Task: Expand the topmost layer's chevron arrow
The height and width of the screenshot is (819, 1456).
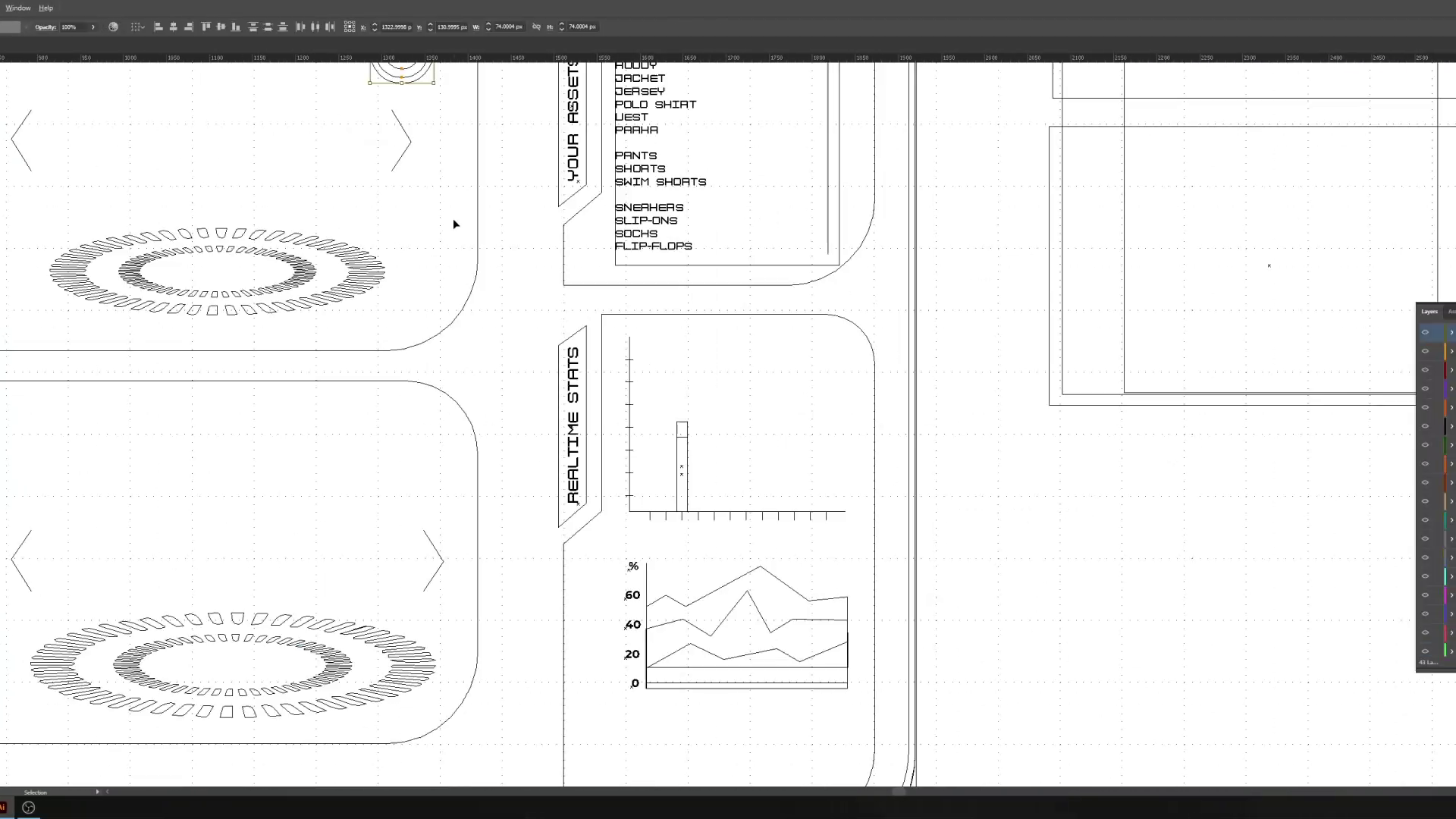Action: point(1451,332)
